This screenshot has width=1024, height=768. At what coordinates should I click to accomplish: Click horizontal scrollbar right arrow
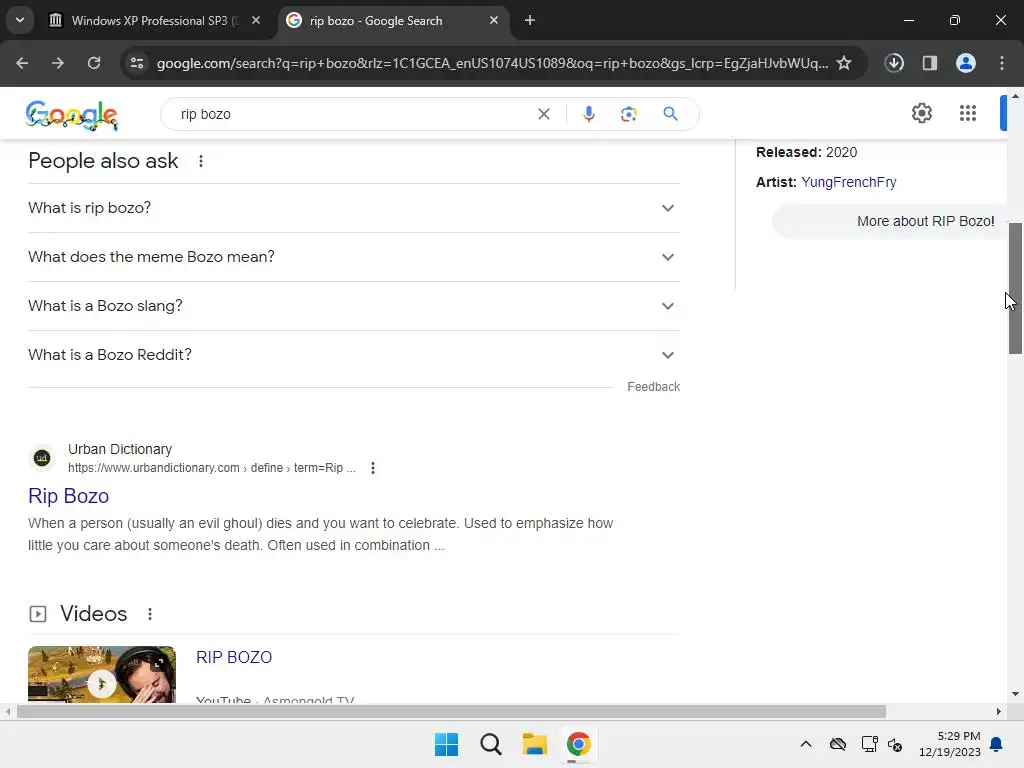tap(999, 712)
